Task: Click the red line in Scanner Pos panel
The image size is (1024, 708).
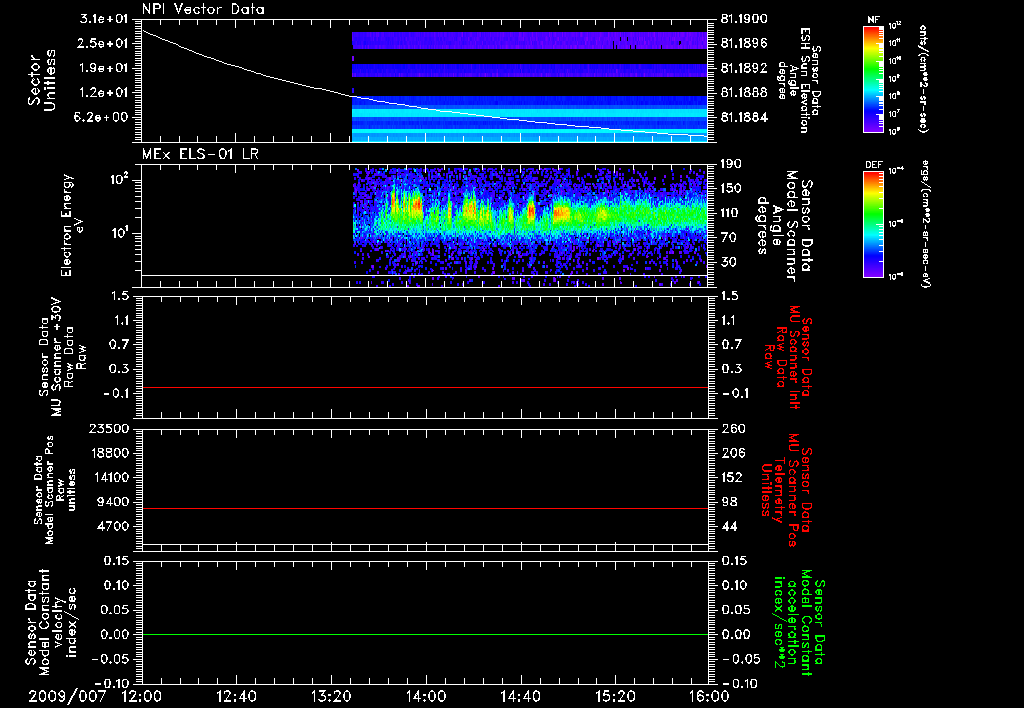Action: click(x=425, y=508)
